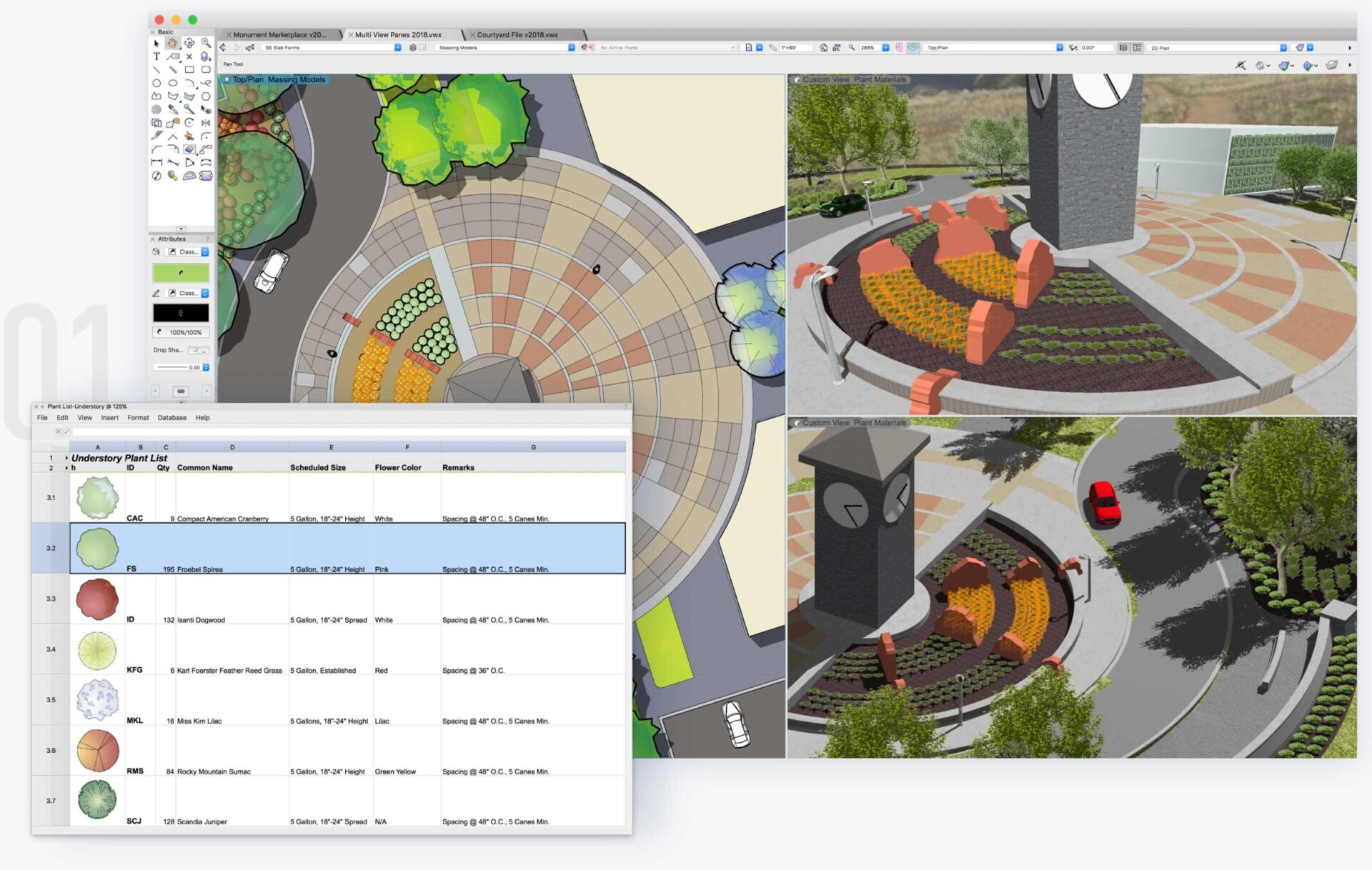Screen dimensions: 1372x870
Task: Open the Top/Plan view dropdown
Action: [x=994, y=48]
